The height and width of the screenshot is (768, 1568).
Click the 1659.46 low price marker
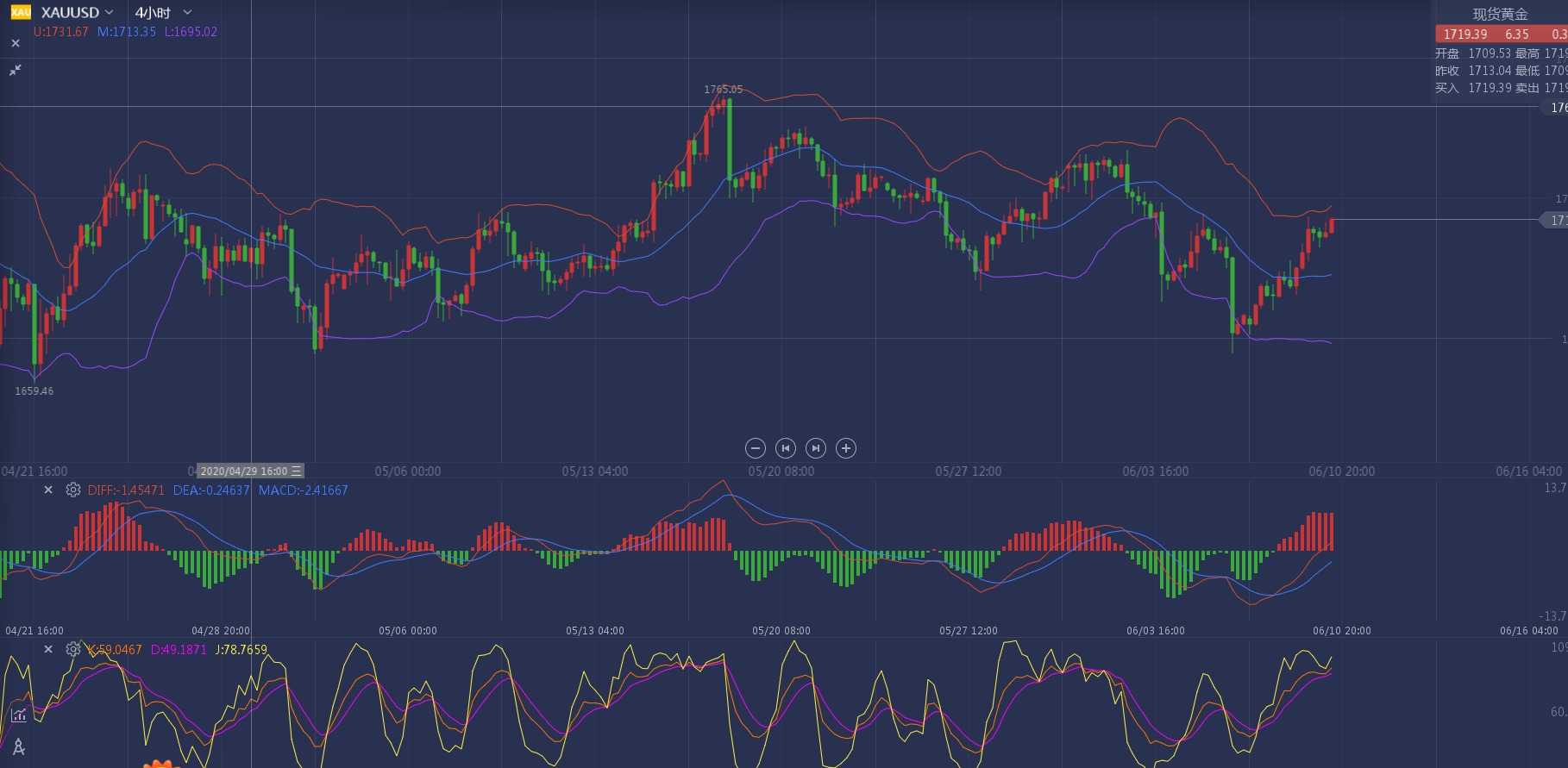[34, 391]
